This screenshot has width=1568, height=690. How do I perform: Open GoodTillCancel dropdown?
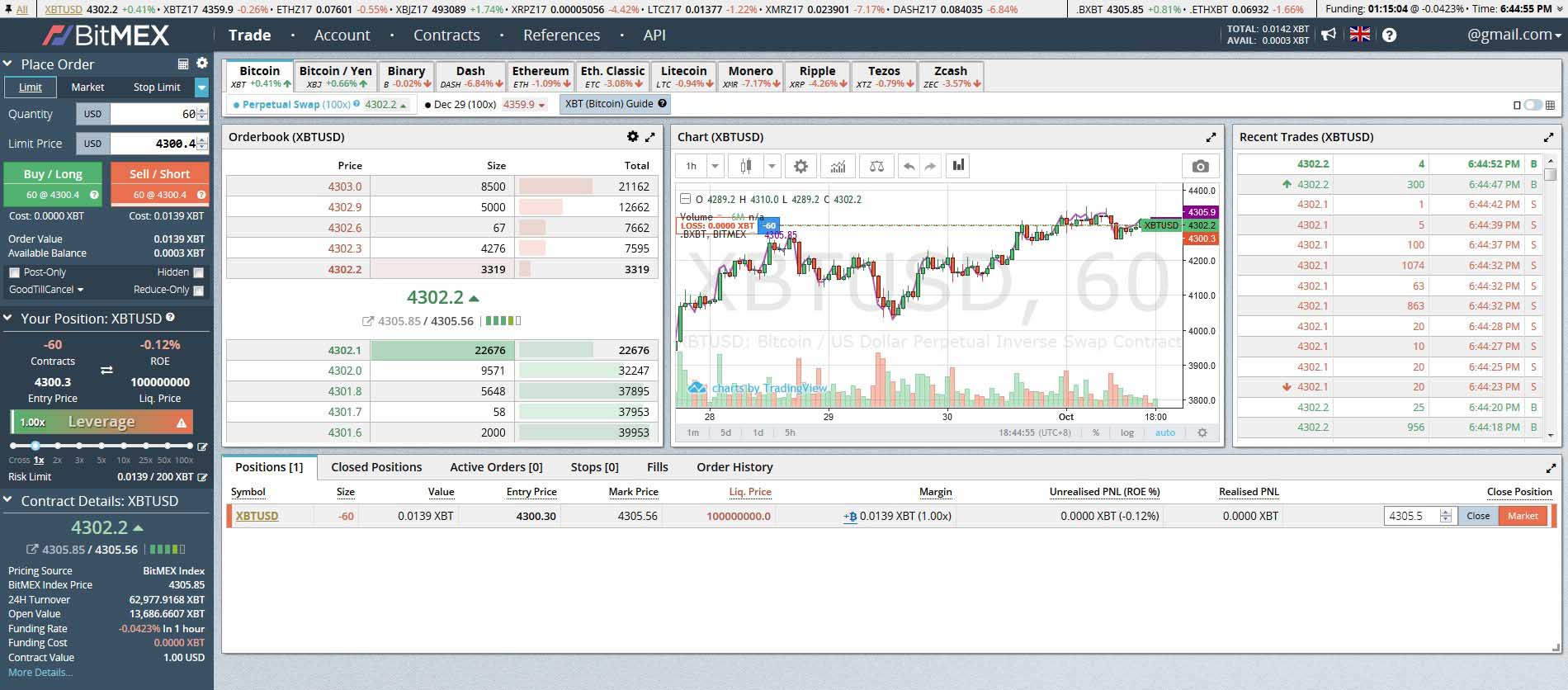coord(46,290)
